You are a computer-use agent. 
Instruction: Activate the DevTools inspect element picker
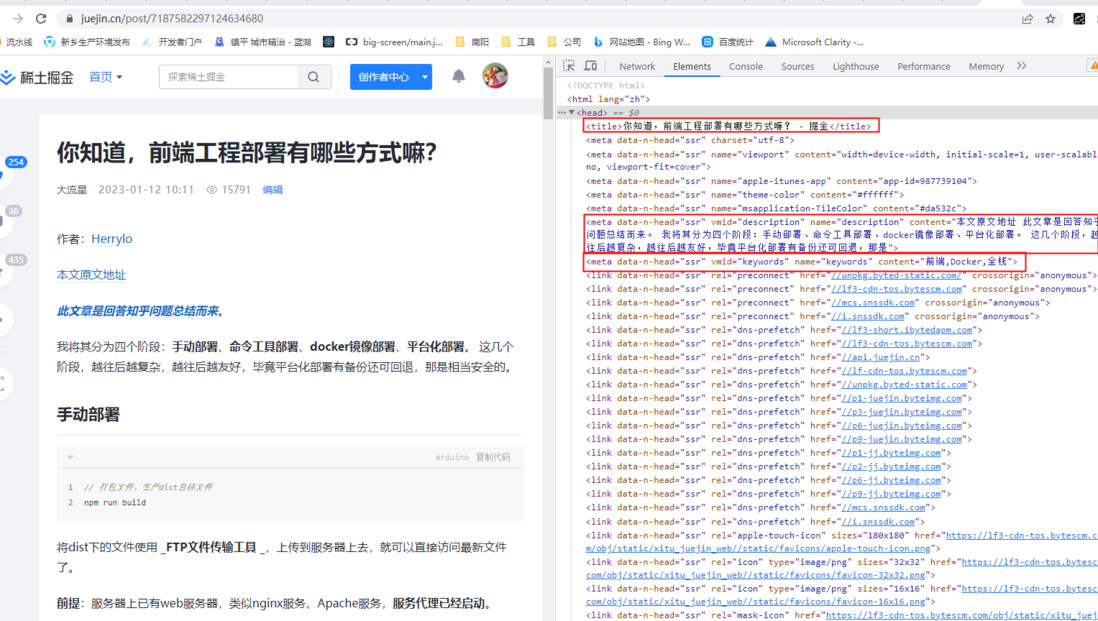569,66
